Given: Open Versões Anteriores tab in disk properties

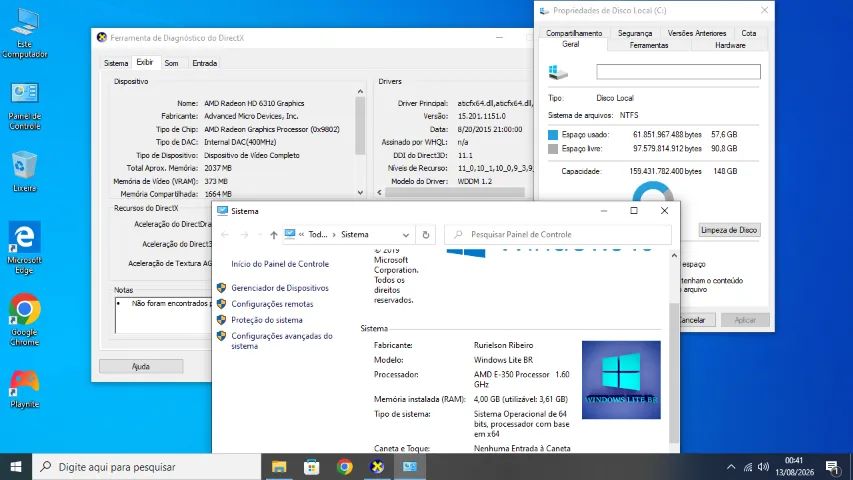Looking at the screenshot, I should (x=697, y=33).
